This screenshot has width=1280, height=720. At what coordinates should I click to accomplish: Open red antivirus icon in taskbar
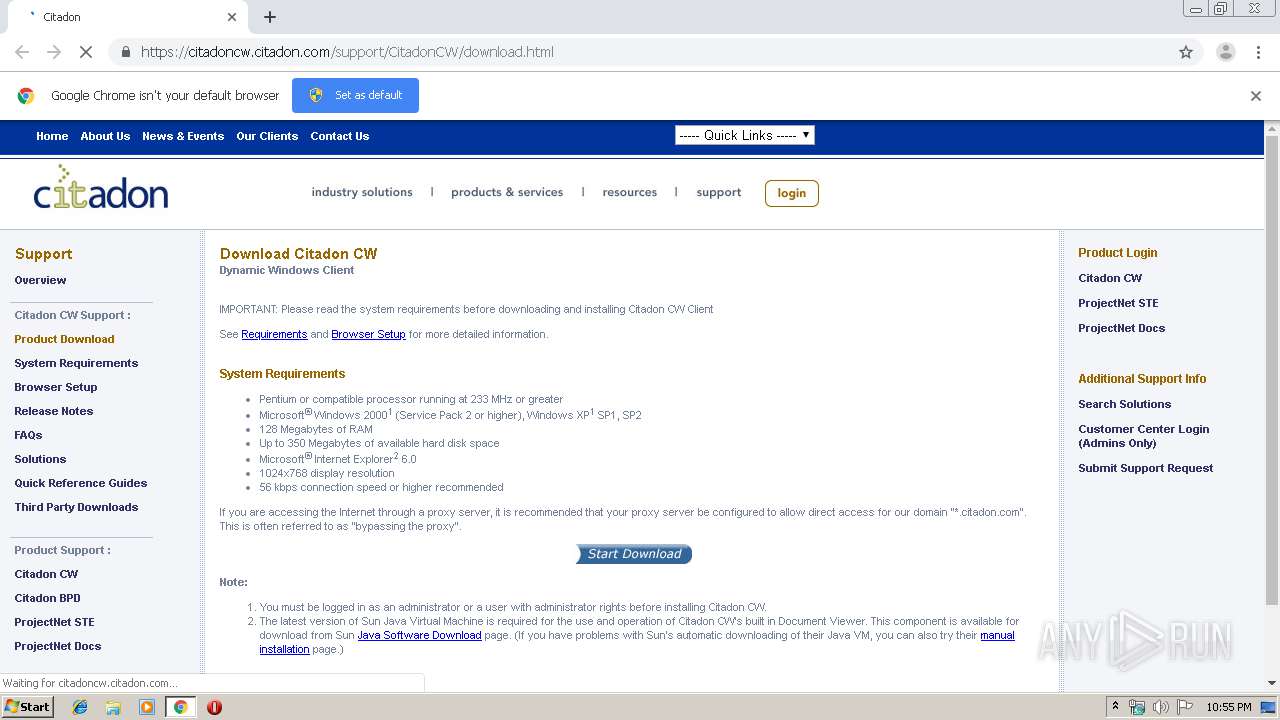[x=214, y=707]
